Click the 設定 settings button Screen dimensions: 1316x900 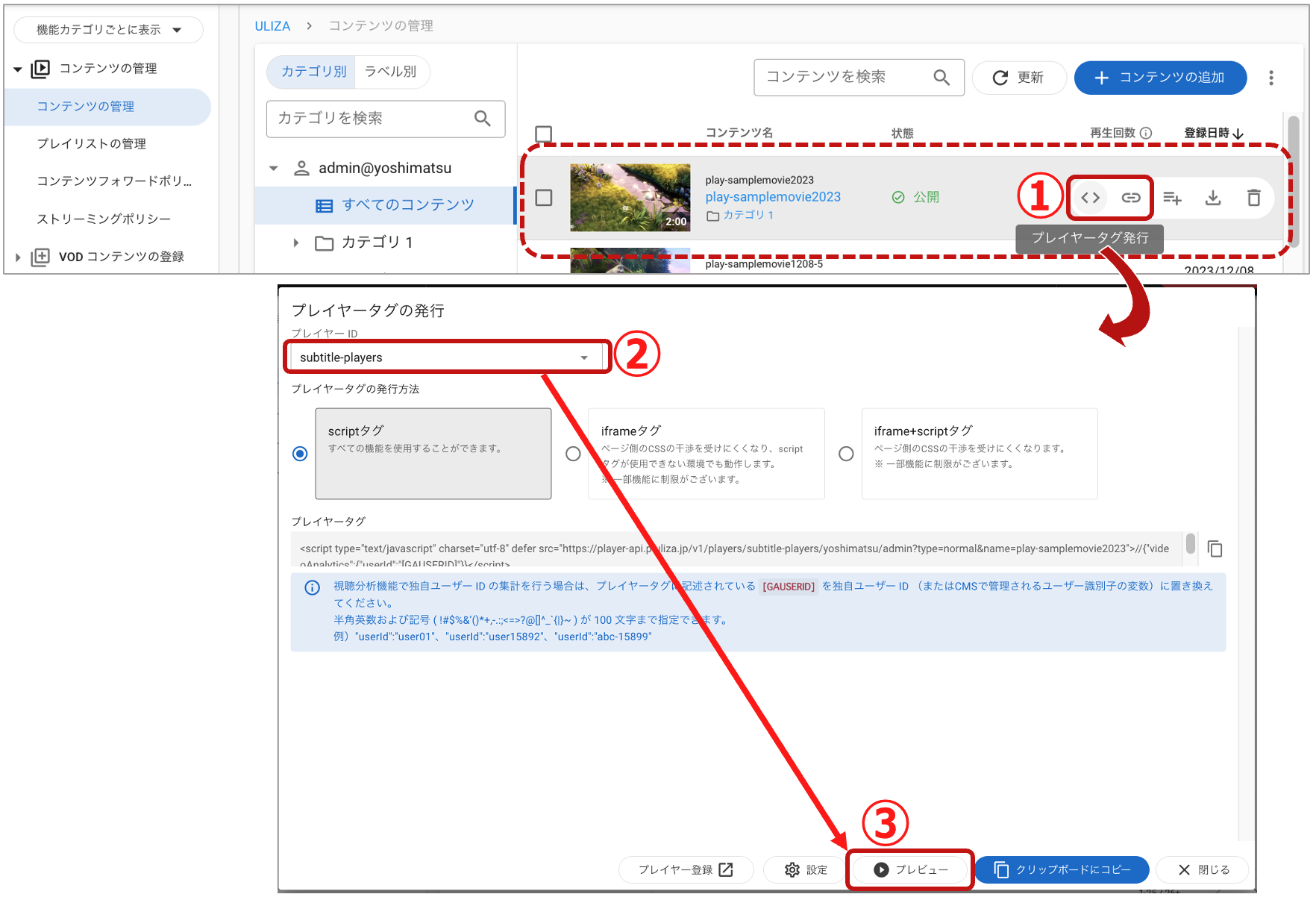pos(806,870)
